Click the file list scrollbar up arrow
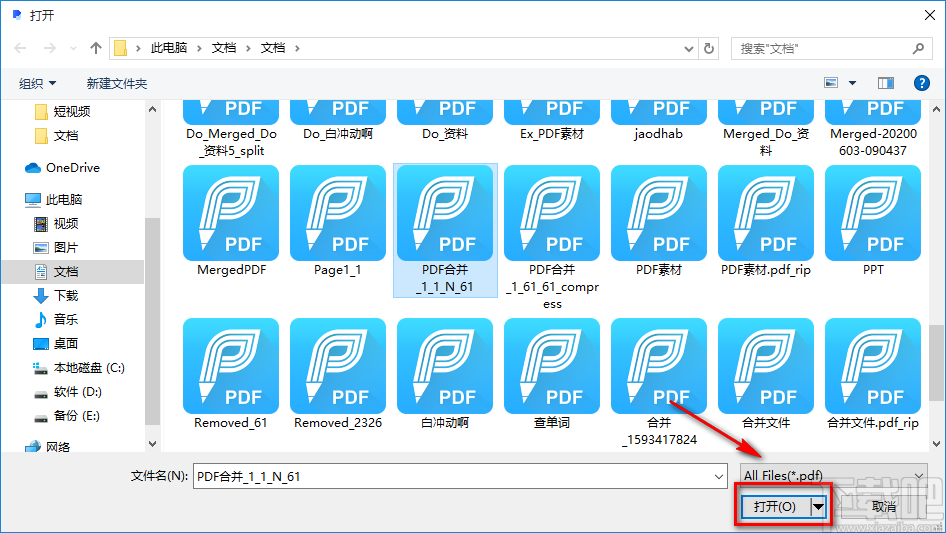Screen dimensions: 946x533 coord(936,110)
